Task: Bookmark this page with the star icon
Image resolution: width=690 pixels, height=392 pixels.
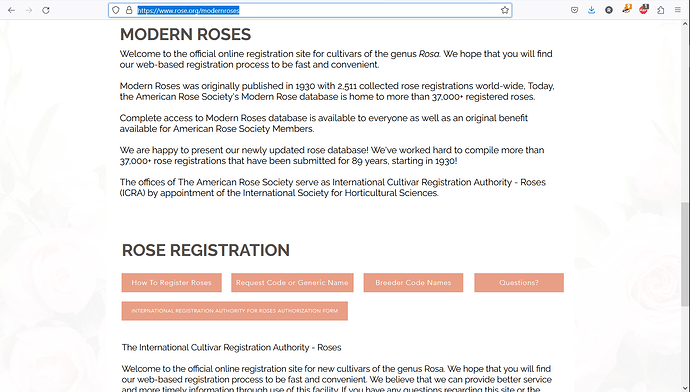Action: 505,10
